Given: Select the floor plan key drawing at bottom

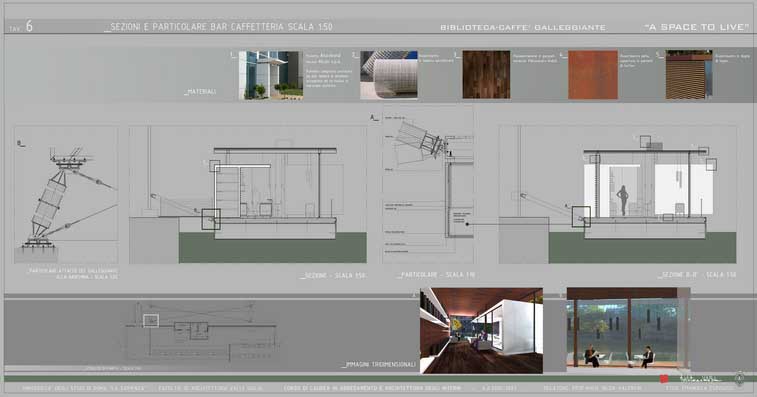Looking at the screenshot, I should point(202,334).
